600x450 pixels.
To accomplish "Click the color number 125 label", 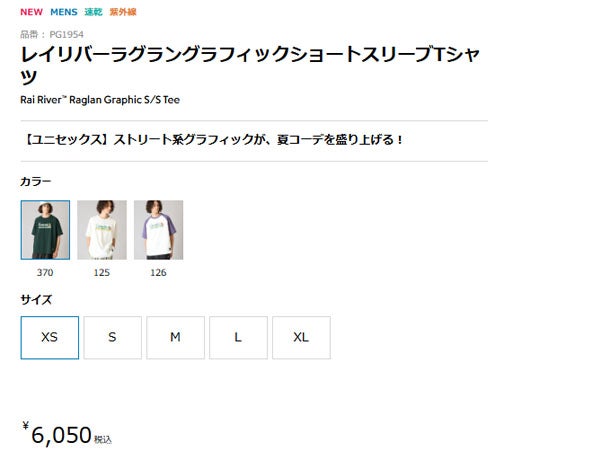I will click(x=102, y=272).
